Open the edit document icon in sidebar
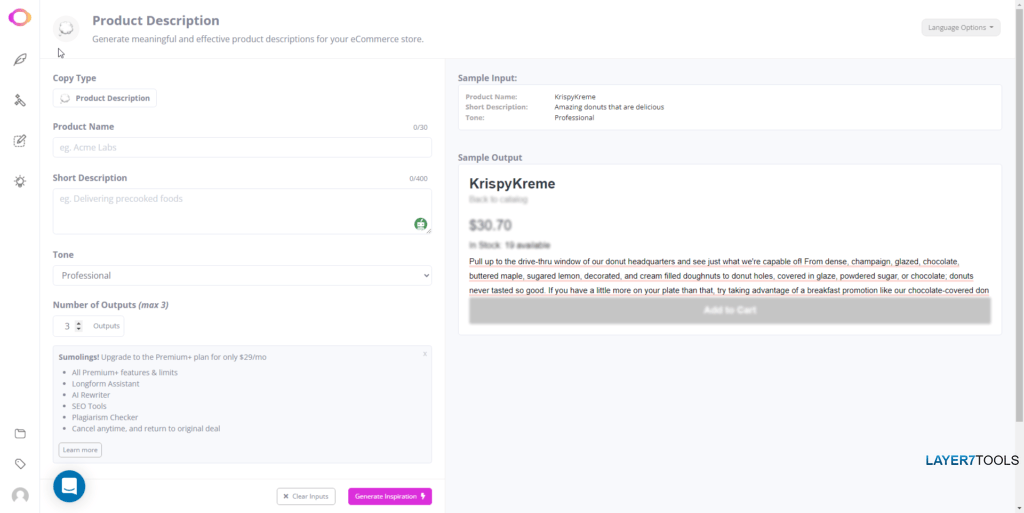 click(x=20, y=141)
